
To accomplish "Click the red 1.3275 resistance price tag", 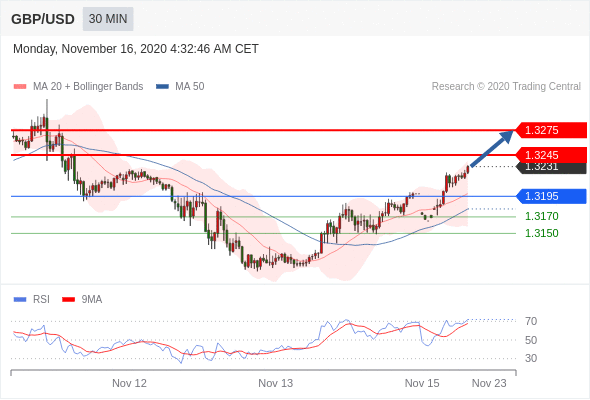I will (551, 130).
